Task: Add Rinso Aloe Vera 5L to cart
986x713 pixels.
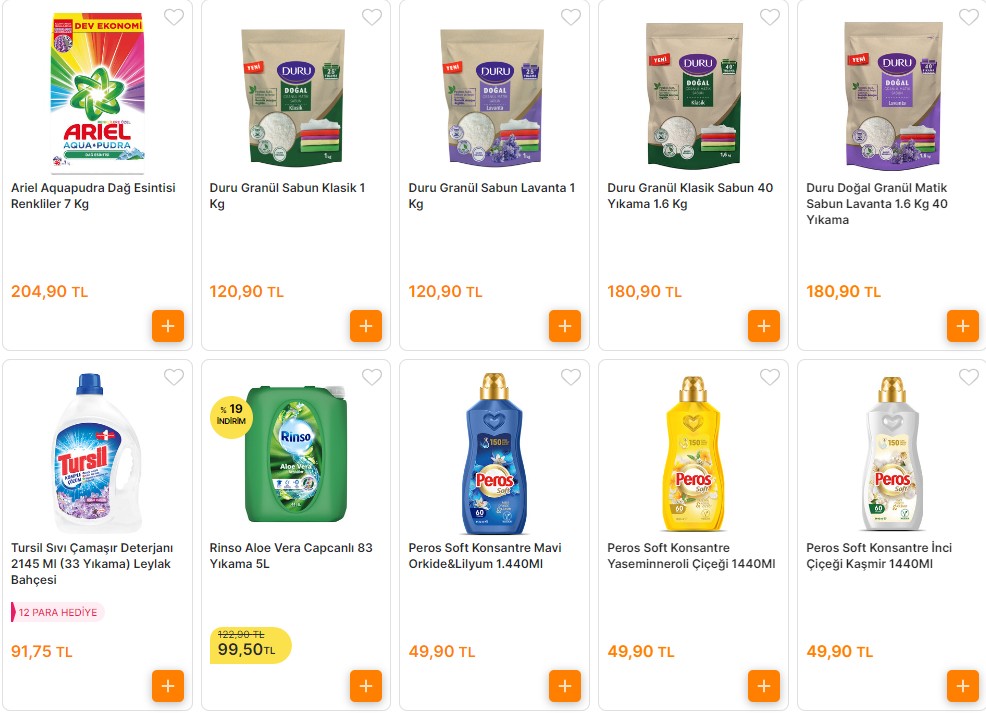Action: (x=366, y=686)
